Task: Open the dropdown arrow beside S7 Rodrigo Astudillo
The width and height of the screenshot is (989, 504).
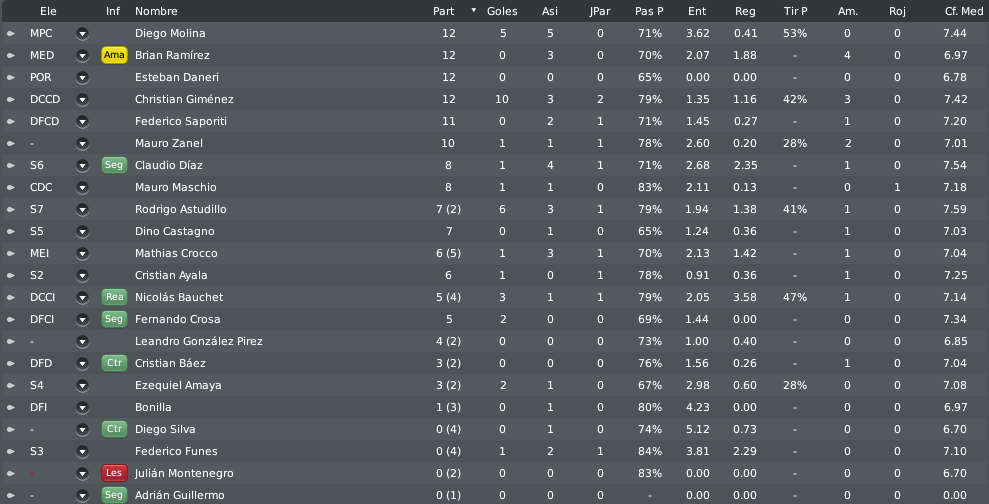Action: [x=82, y=209]
